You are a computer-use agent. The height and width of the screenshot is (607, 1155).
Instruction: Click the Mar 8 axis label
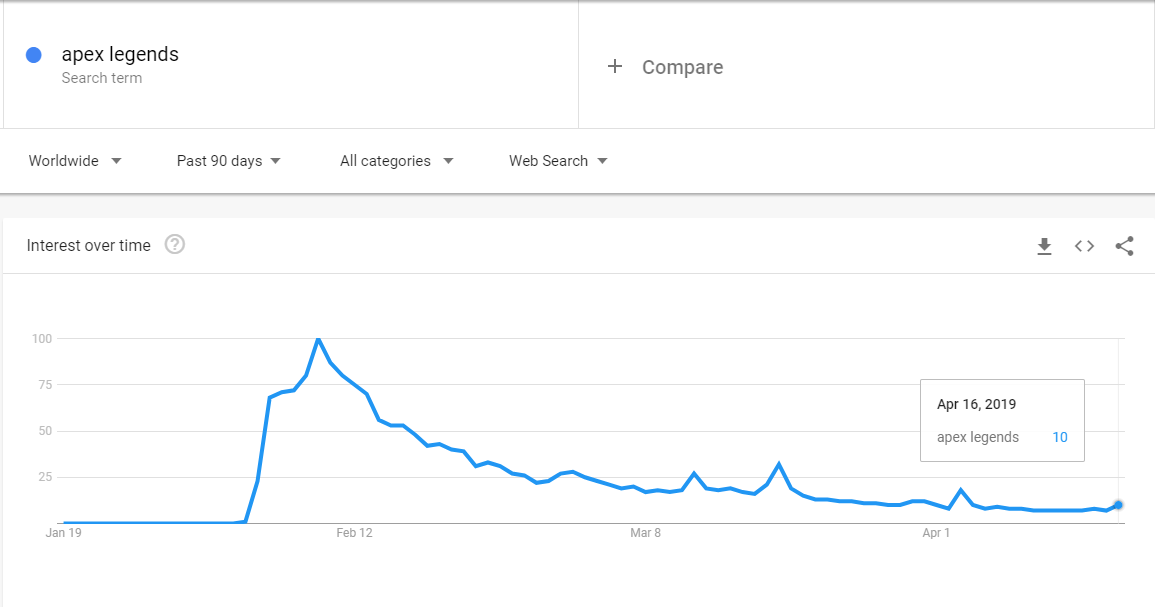click(x=645, y=533)
